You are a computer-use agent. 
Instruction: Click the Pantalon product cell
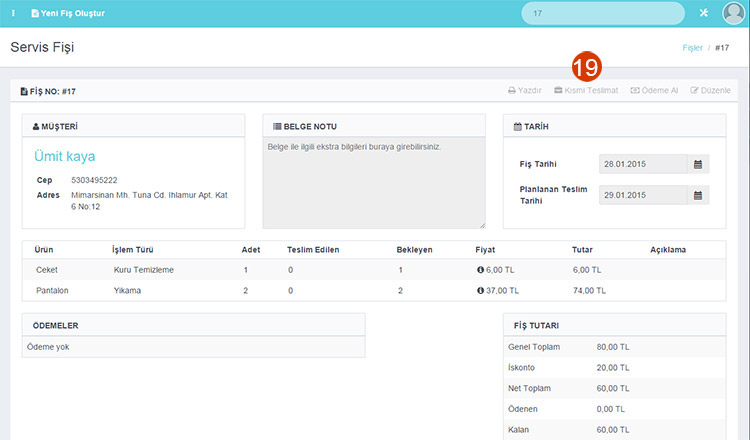pyautogui.click(x=52, y=290)
